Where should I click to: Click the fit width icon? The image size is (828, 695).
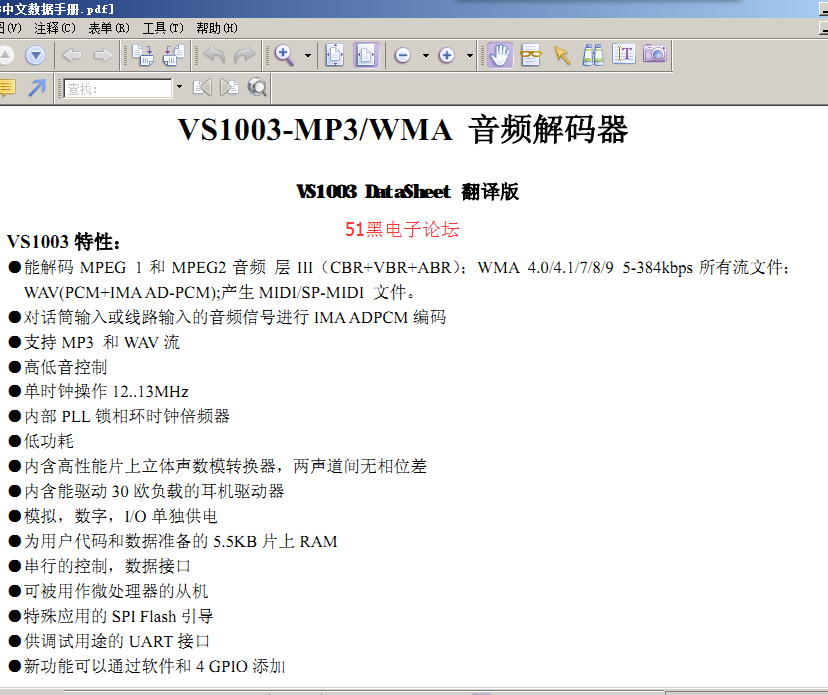pyautogui.click(x=365, y=55)
